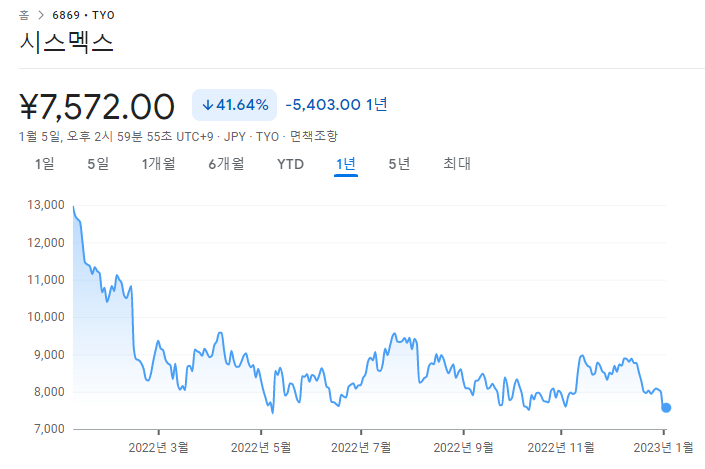The image size is (705, 469).
Task: Click the ¥7,572.00 price value
Action: pyautogui.click(x=97, y=107)
